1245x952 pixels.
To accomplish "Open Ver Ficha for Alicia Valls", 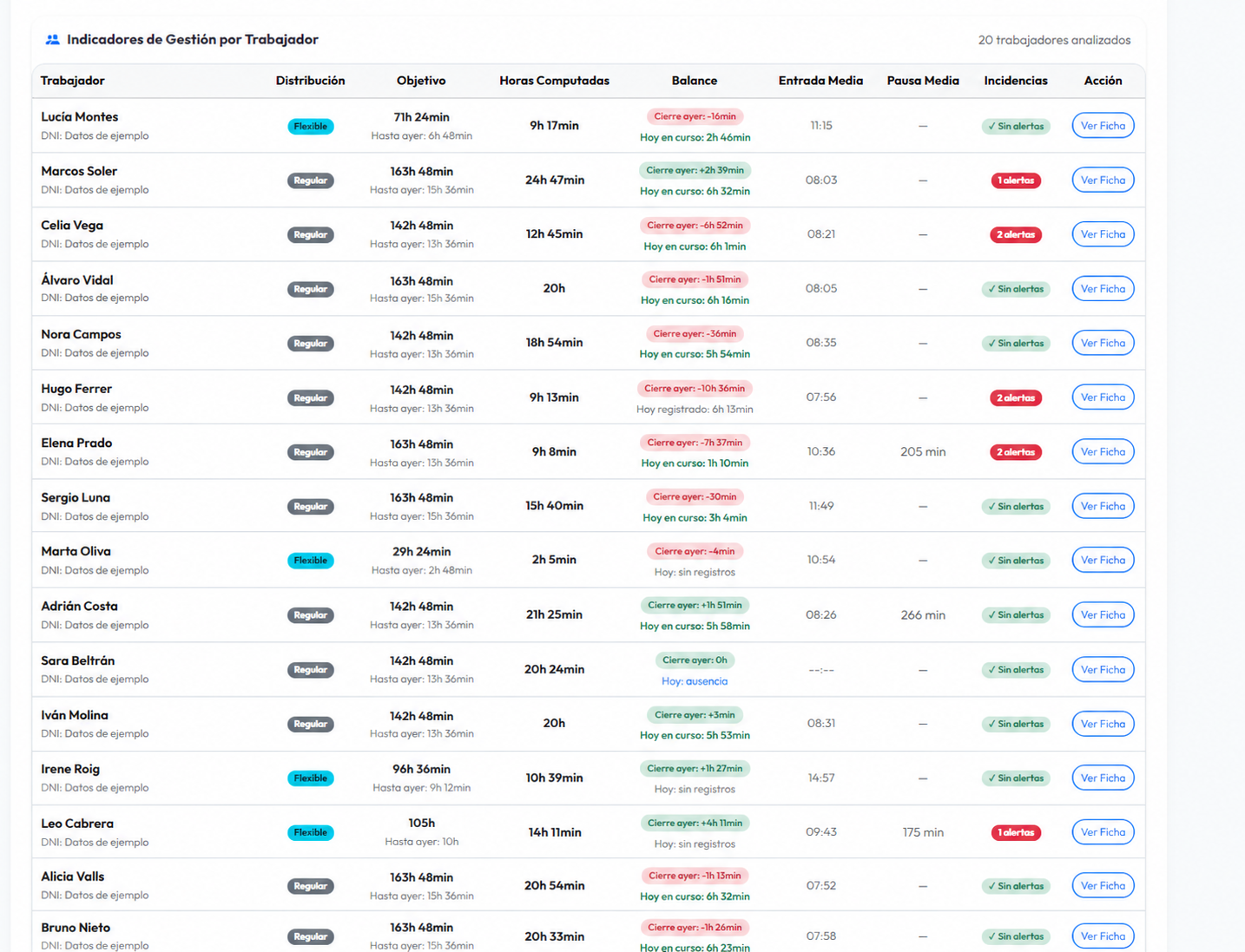I will pyautogui.click(x=1103, y=886).
